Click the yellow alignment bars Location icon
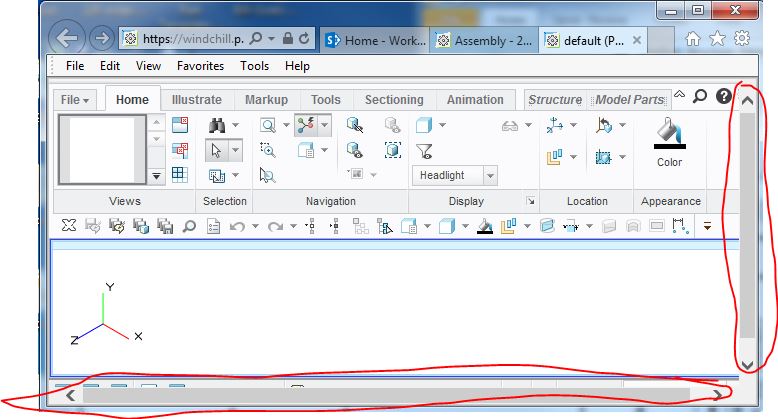 555,157
